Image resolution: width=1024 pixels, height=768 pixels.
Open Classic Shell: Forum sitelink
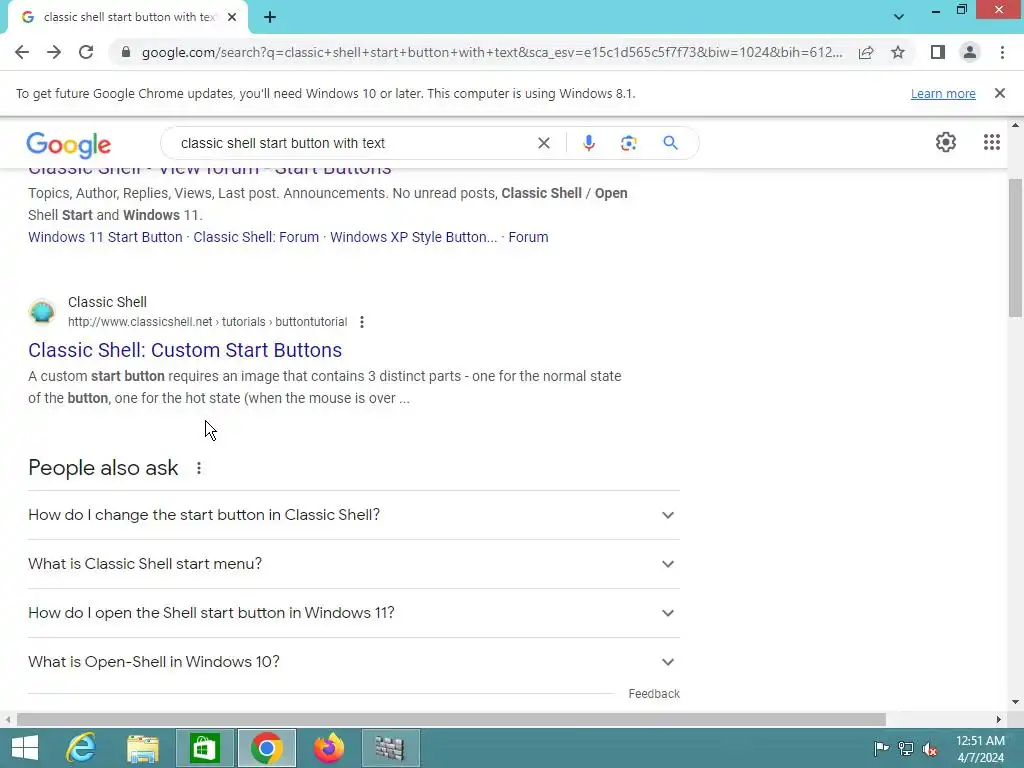click(x=256, y=237)
